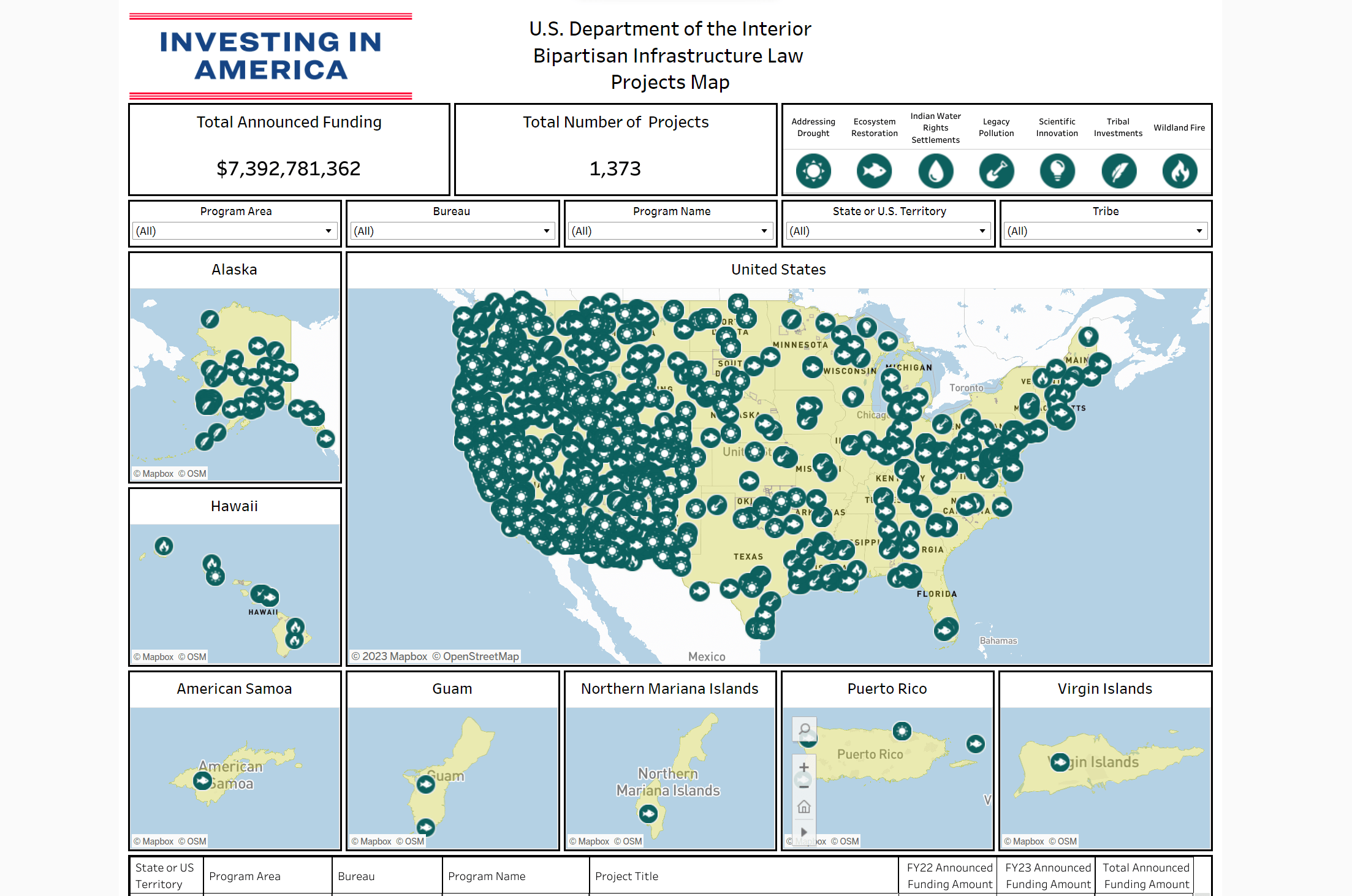1352x896 pixels.
Task: Open map search in Puerto Rico panel
Action: pyautogui.click(x=805, y=729)
